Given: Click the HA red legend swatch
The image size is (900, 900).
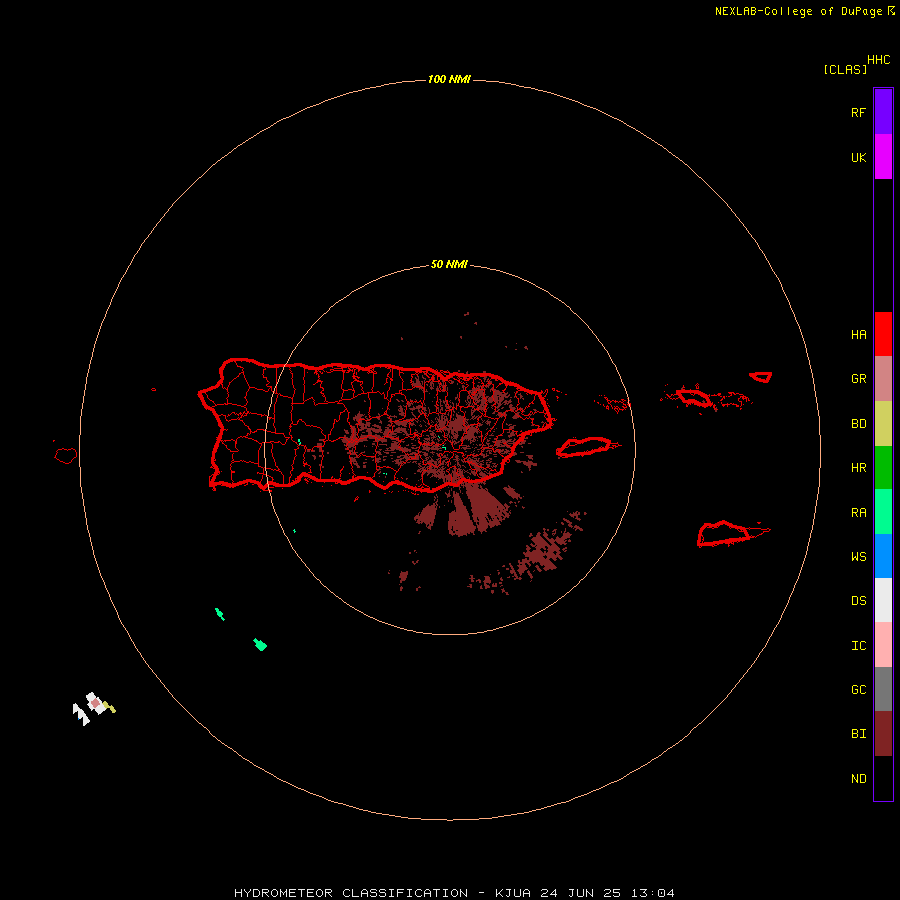Looking at the screenshot, I should 883,334.
